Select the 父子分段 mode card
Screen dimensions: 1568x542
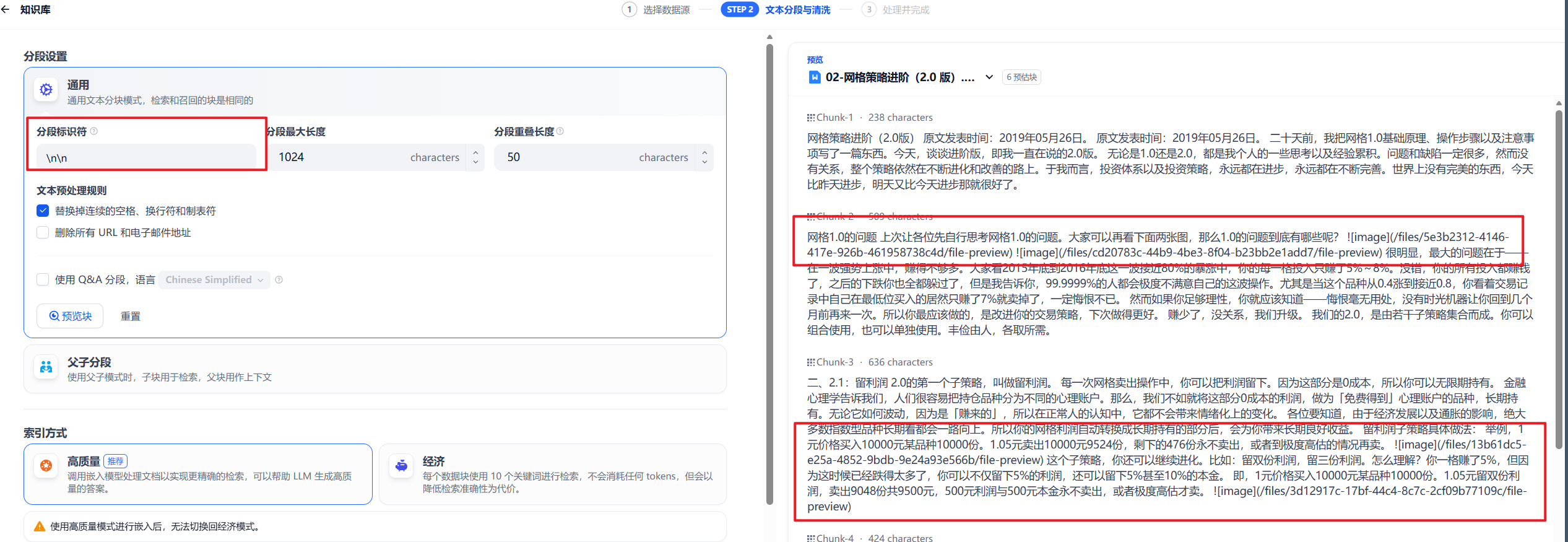(375, 369)
